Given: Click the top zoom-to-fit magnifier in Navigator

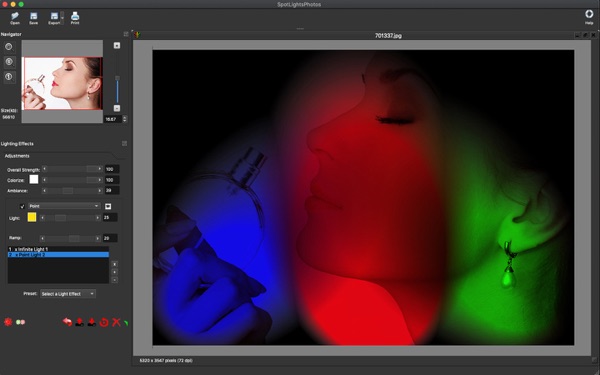Looking at the screenshot, I should click(9, 47).
